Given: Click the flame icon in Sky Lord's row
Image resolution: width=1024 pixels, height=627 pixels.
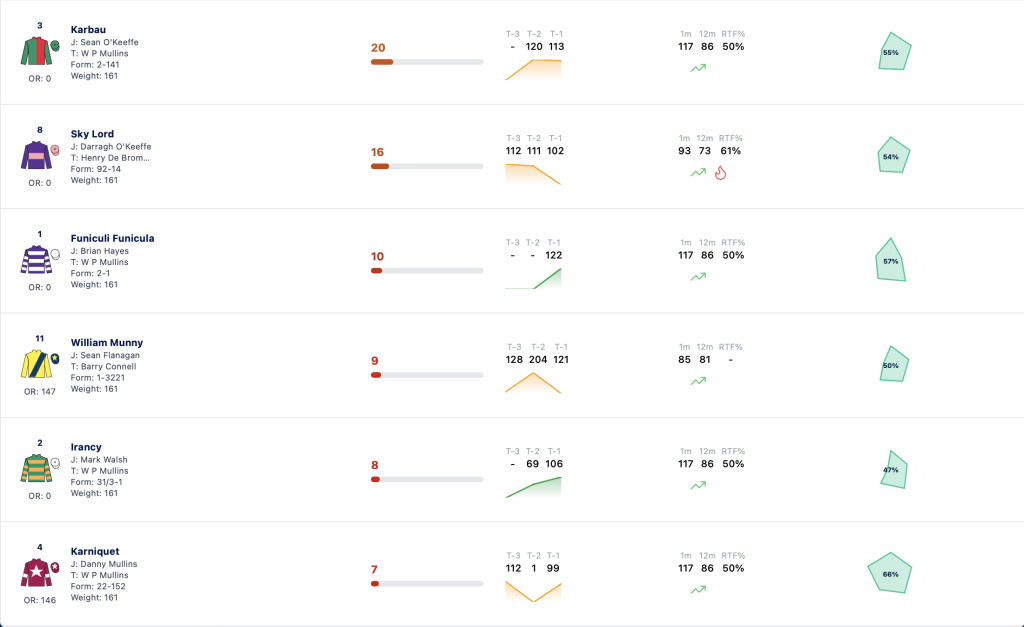Looking at the screenshot, I should [x=720, y=172].
